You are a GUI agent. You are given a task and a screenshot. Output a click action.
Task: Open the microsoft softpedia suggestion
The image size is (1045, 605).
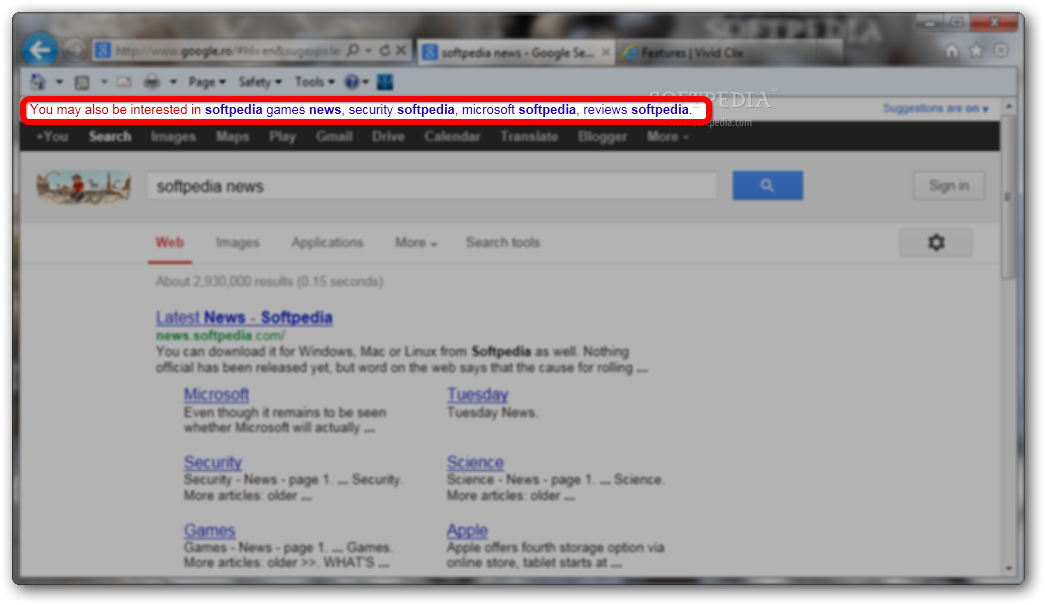click(x=519, y=109)
